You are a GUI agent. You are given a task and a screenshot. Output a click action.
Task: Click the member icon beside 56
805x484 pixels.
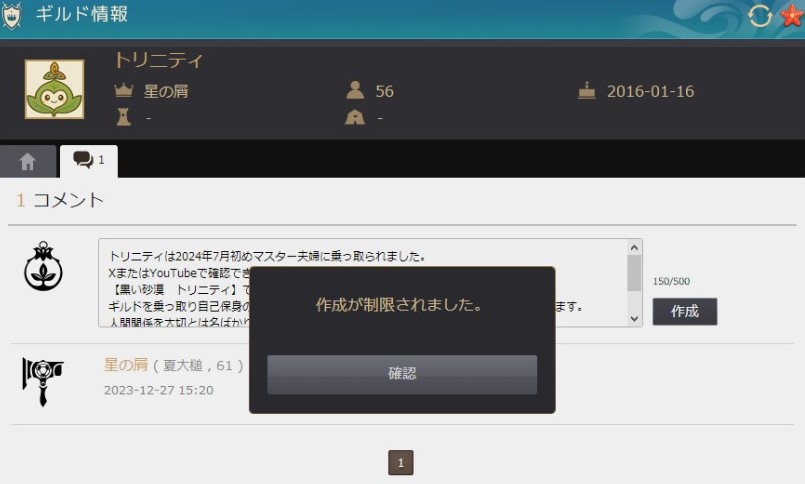tap(354, 92)
